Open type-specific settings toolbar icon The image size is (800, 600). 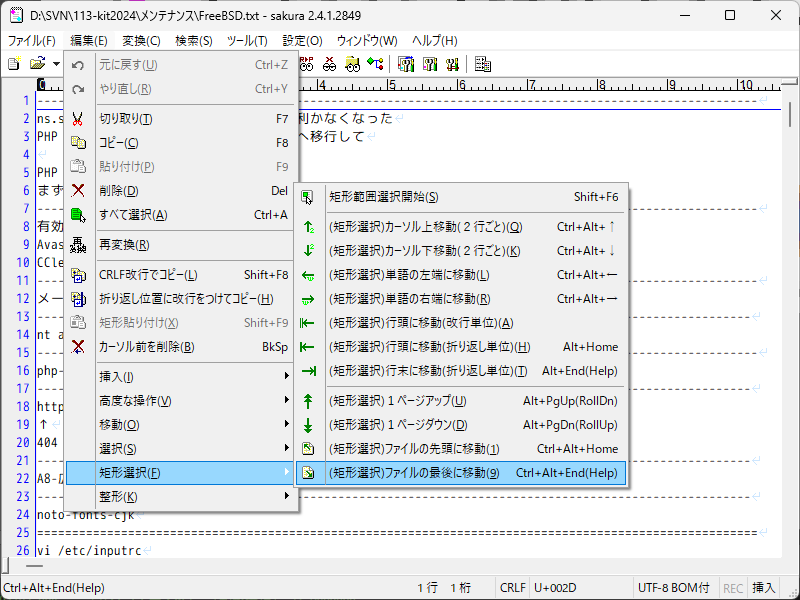pyautogui.click(x=430, y=64)
